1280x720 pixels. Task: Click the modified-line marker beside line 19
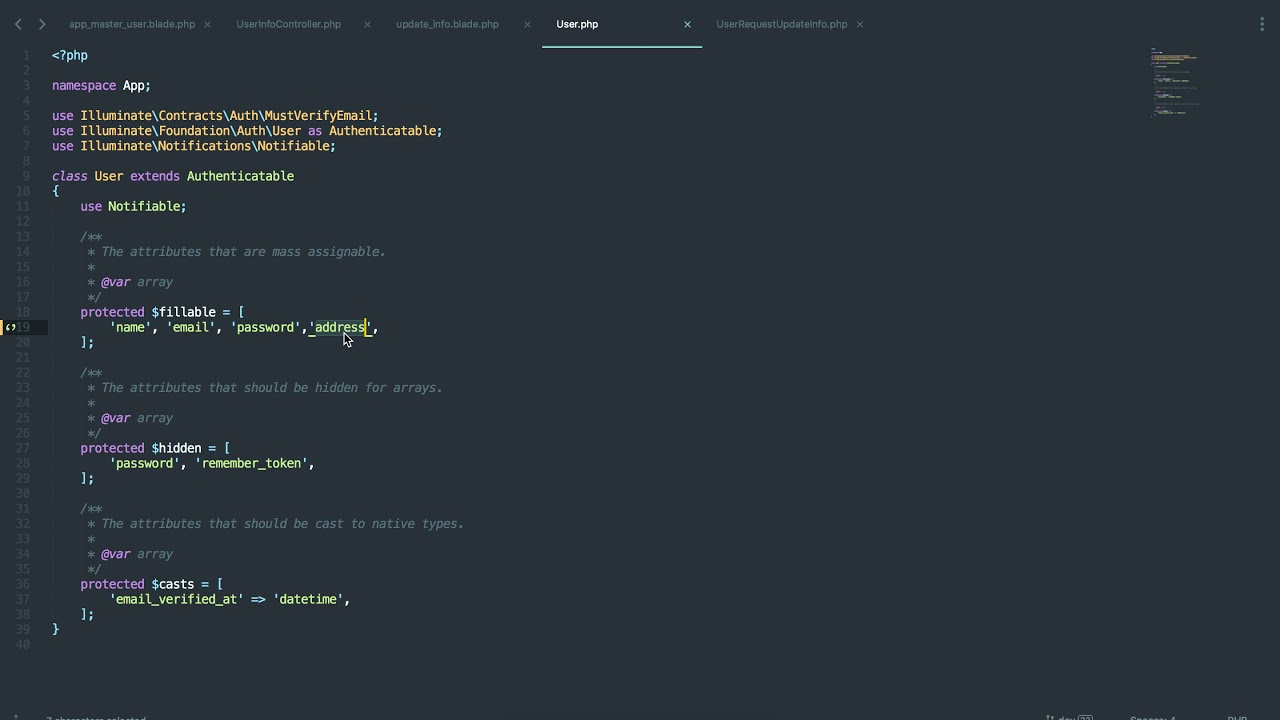tap(11, 327)
